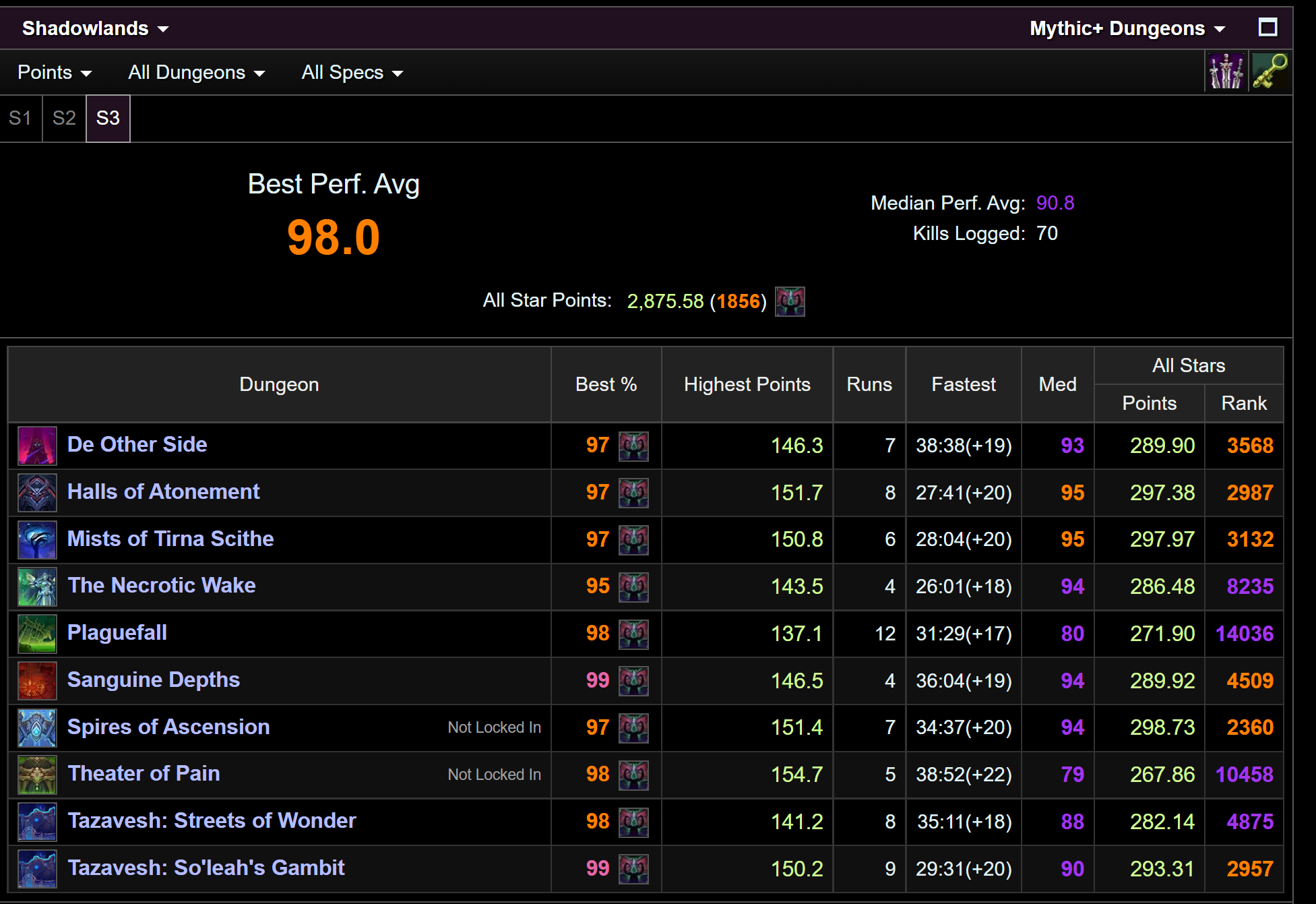The image size is (1316, 904).
Task: Click the Med column header
Action: (1058, 384)
